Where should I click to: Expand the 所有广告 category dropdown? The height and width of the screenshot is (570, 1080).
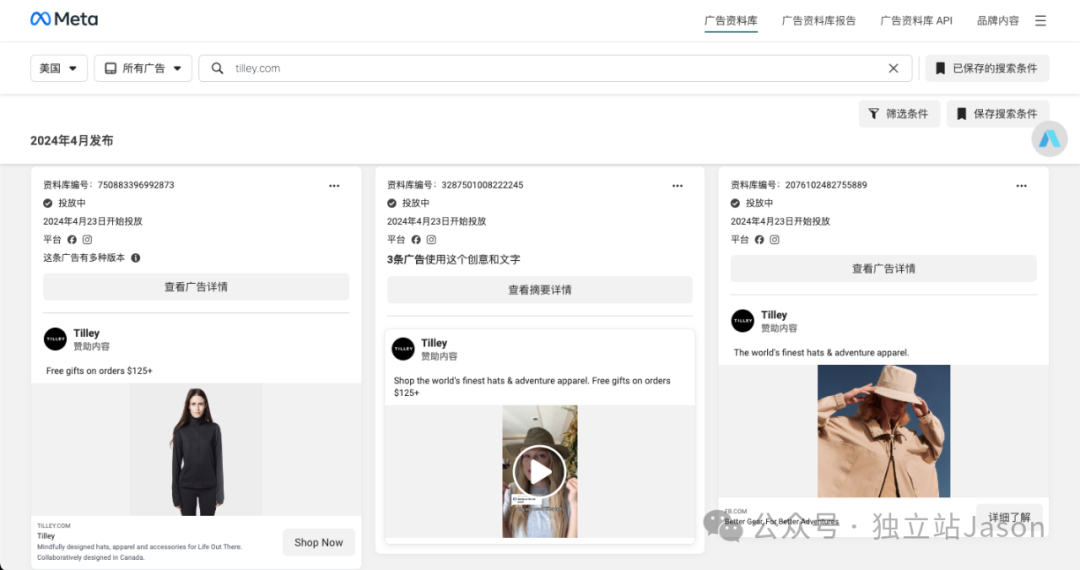point(143,68)
